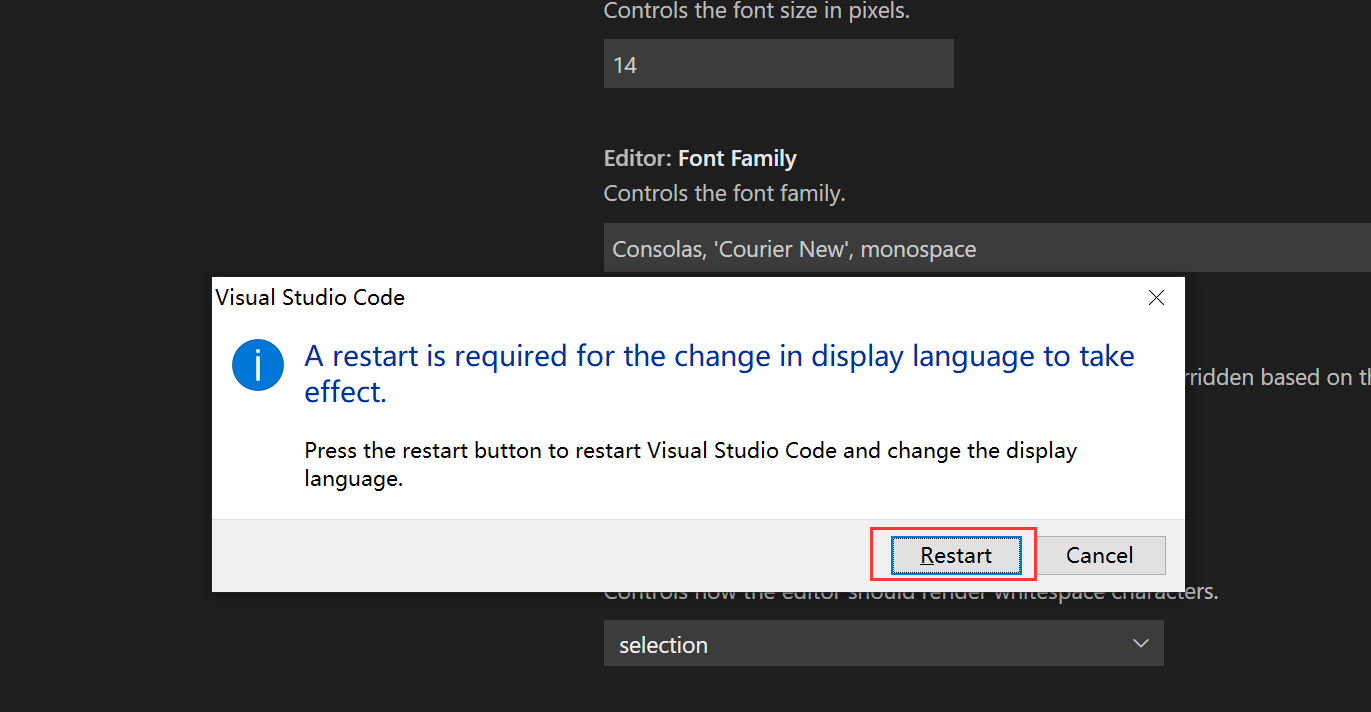1371x712 pixels.
Task: Click the blue information icon in dialog
Action: pyautogui.click(x=258, y=365)
